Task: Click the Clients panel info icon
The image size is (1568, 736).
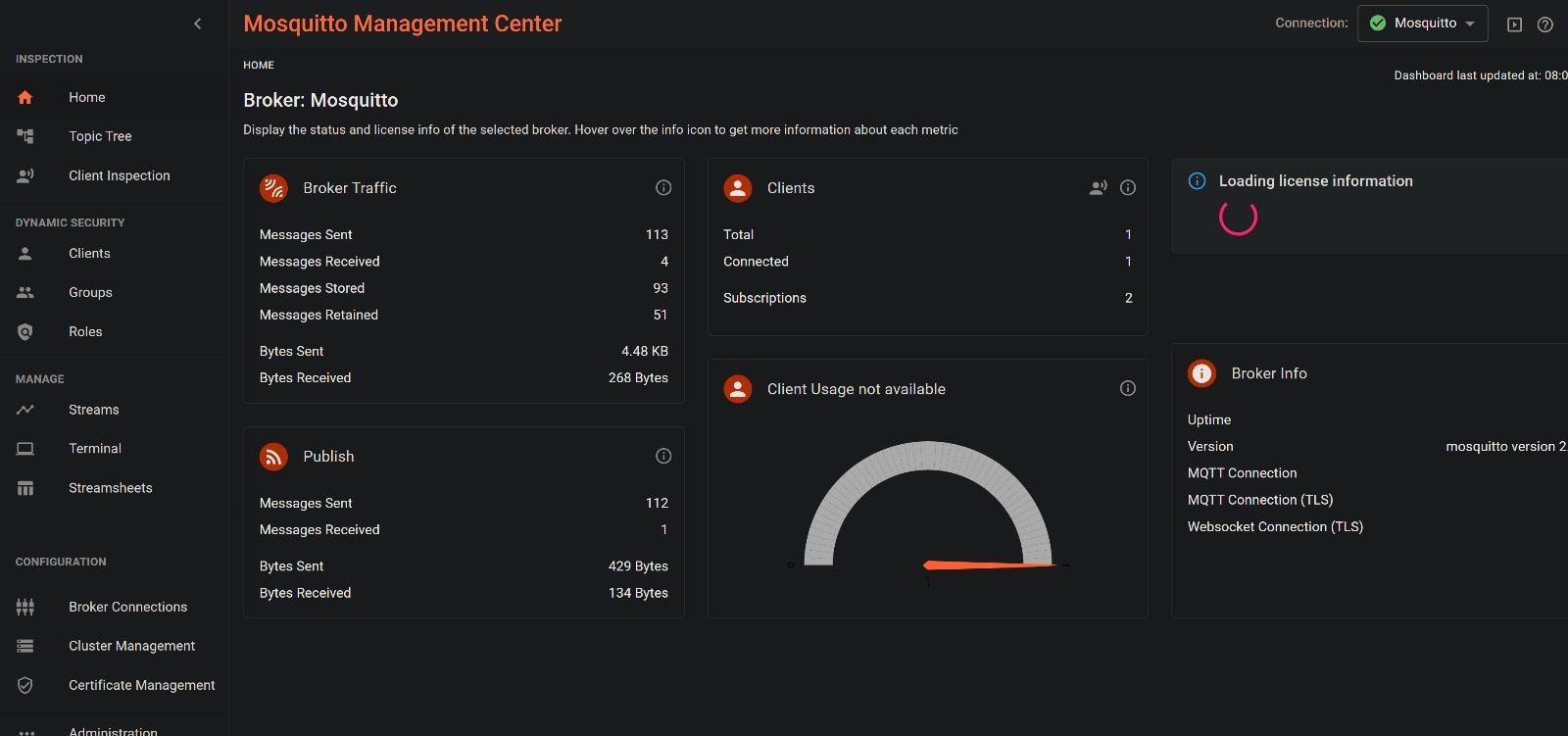Action: (x=1128, y=187)
